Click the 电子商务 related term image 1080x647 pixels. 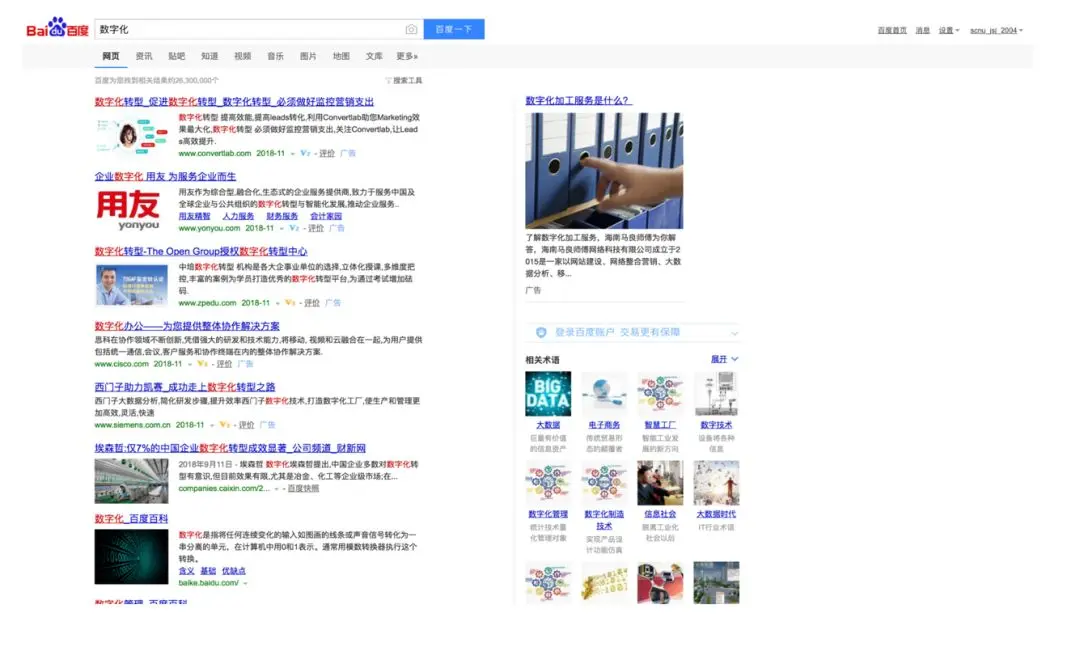[604, 394]
